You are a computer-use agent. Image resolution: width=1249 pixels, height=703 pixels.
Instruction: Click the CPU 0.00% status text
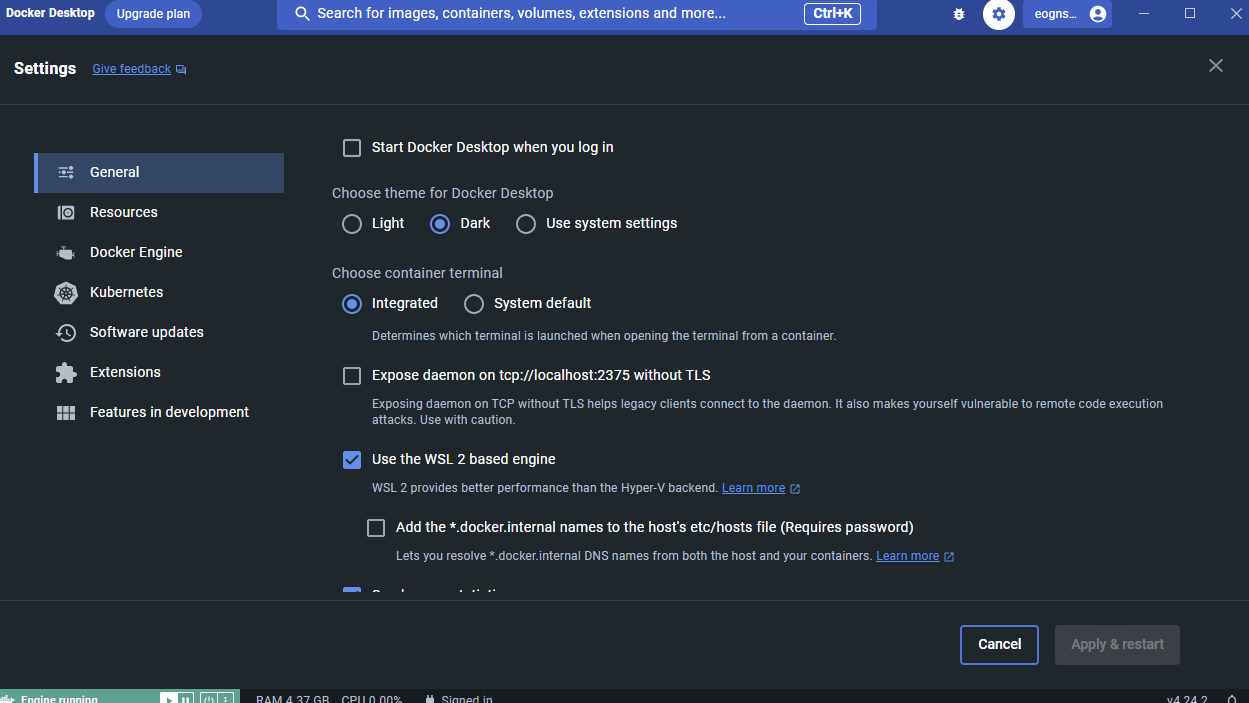[371, 699]
